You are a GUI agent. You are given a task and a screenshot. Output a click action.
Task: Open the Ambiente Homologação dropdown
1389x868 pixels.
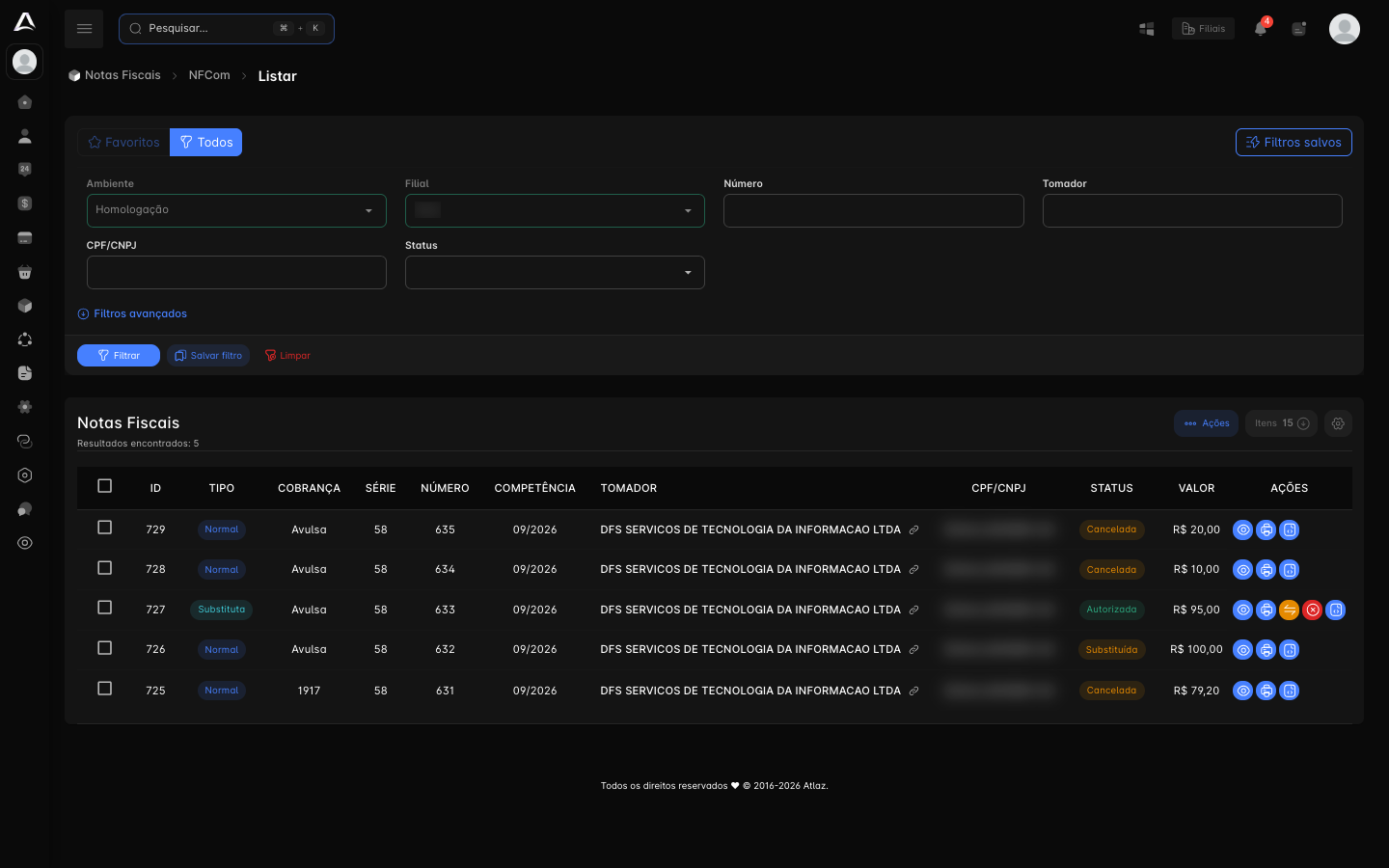[236, 210]
